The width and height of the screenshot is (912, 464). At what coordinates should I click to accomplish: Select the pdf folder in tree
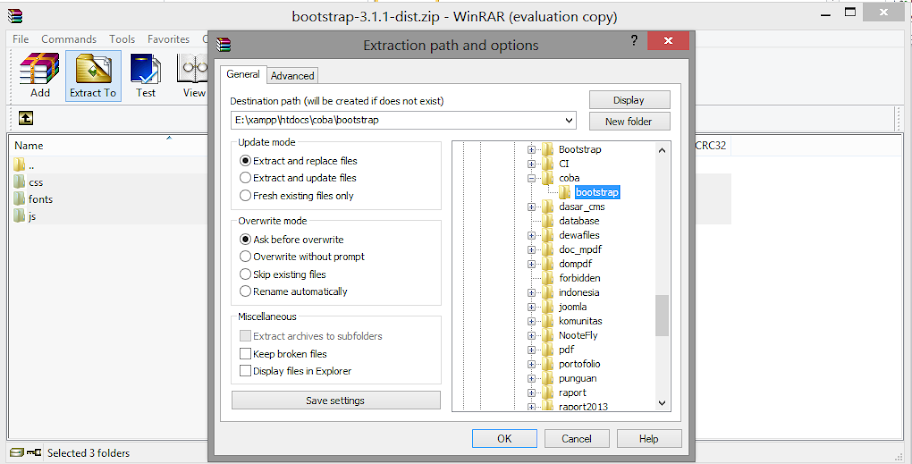tap(567, 349)
